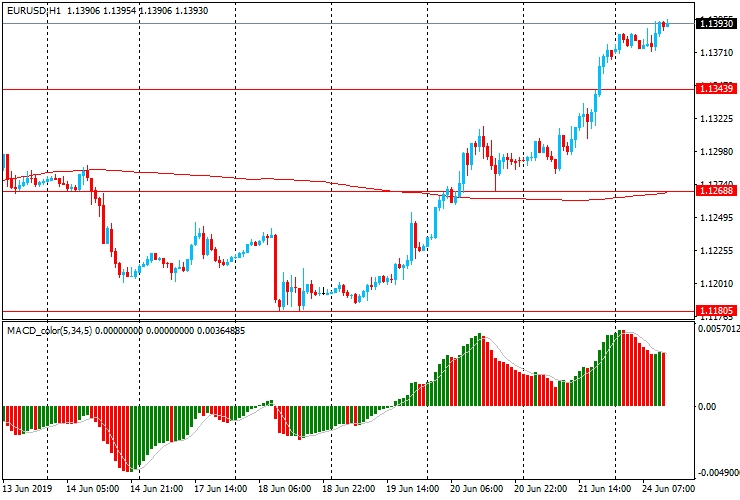Click the 1.12010 price scale value
The height and width of the screenshot is (500, 740).
pyautogui.click(x=716, y=283)
